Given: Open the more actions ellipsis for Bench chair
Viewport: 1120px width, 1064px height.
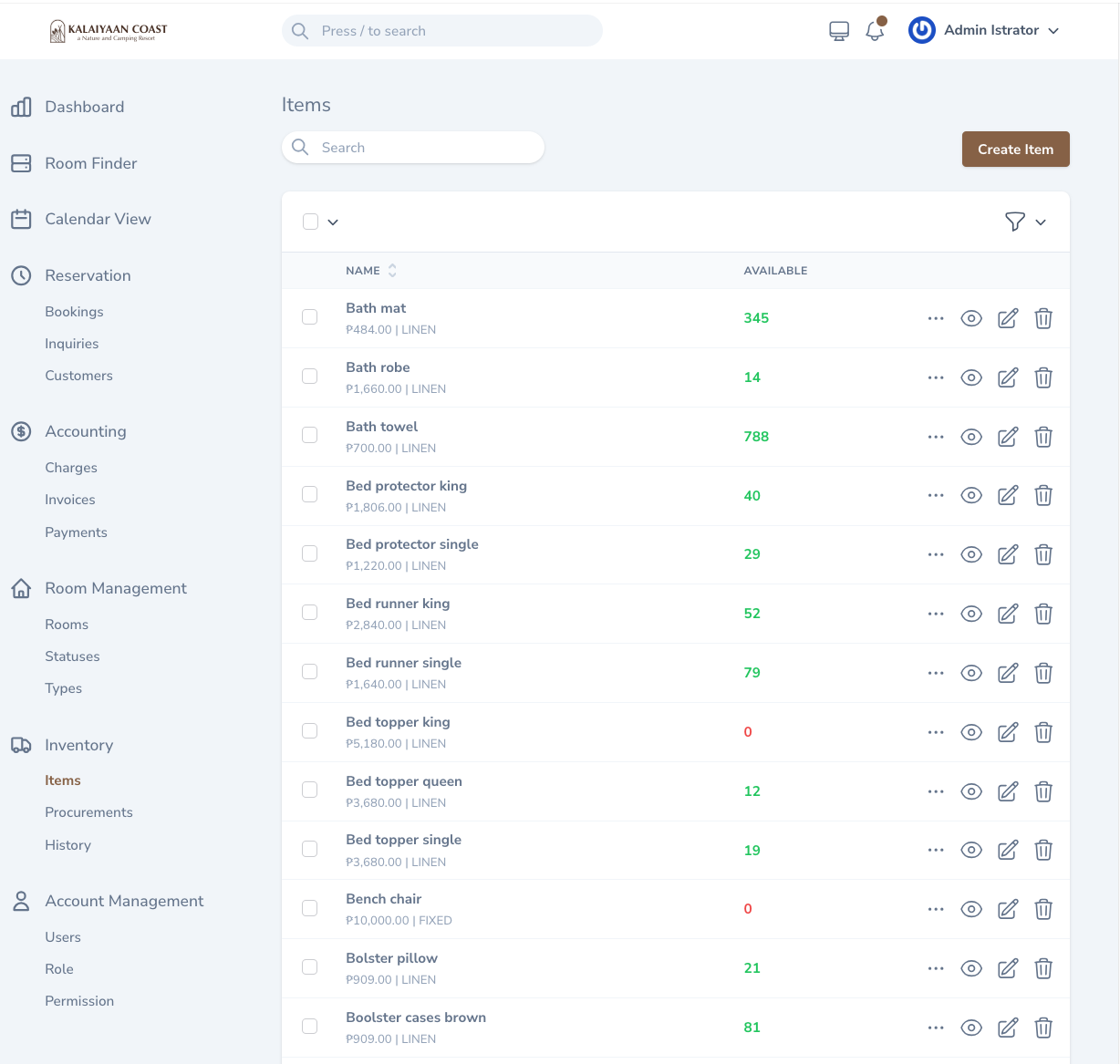Looking at the screenshot, I should click(x=935, y=909).
